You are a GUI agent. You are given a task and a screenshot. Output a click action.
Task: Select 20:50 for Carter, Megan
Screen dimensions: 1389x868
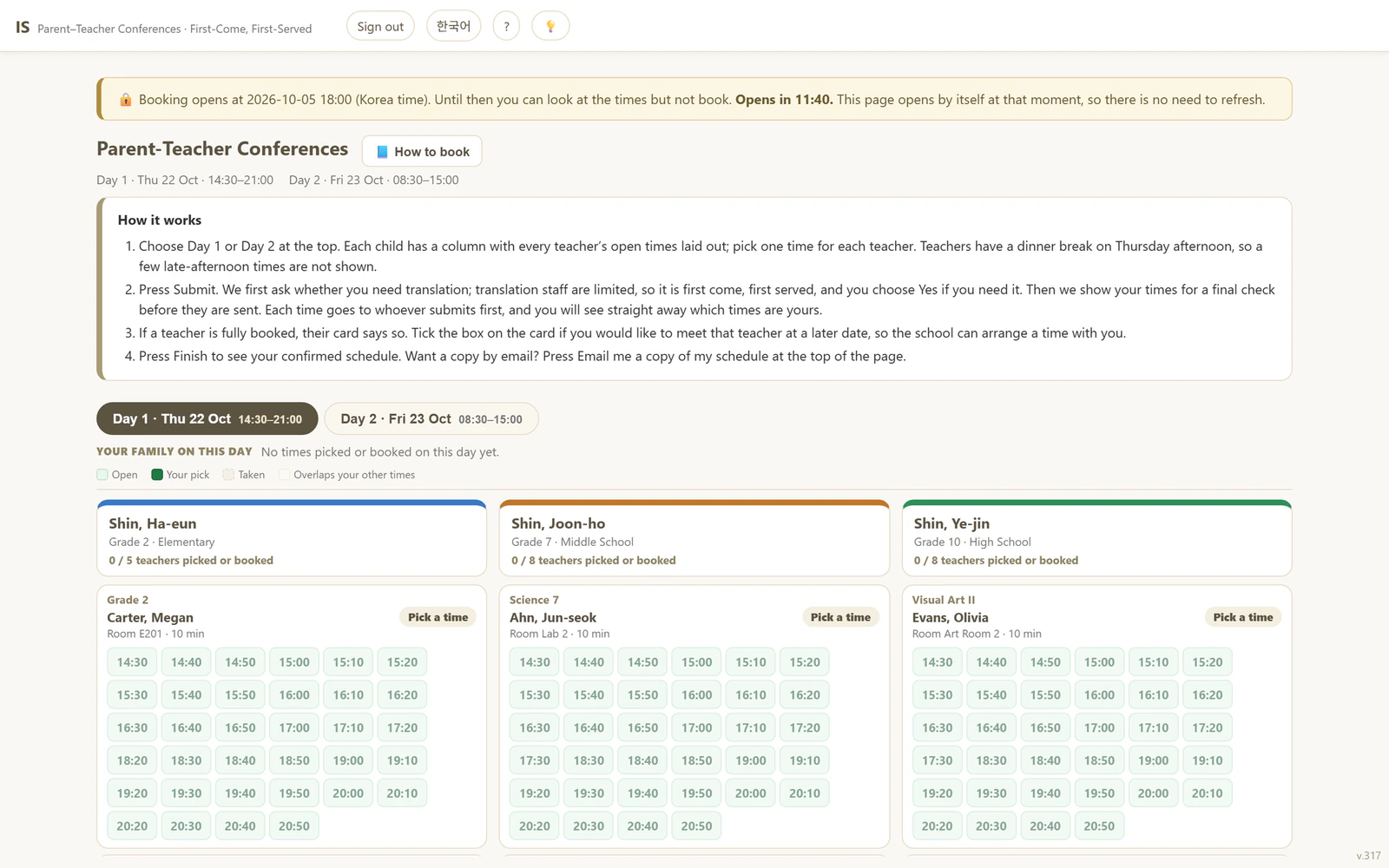point(294,826)
